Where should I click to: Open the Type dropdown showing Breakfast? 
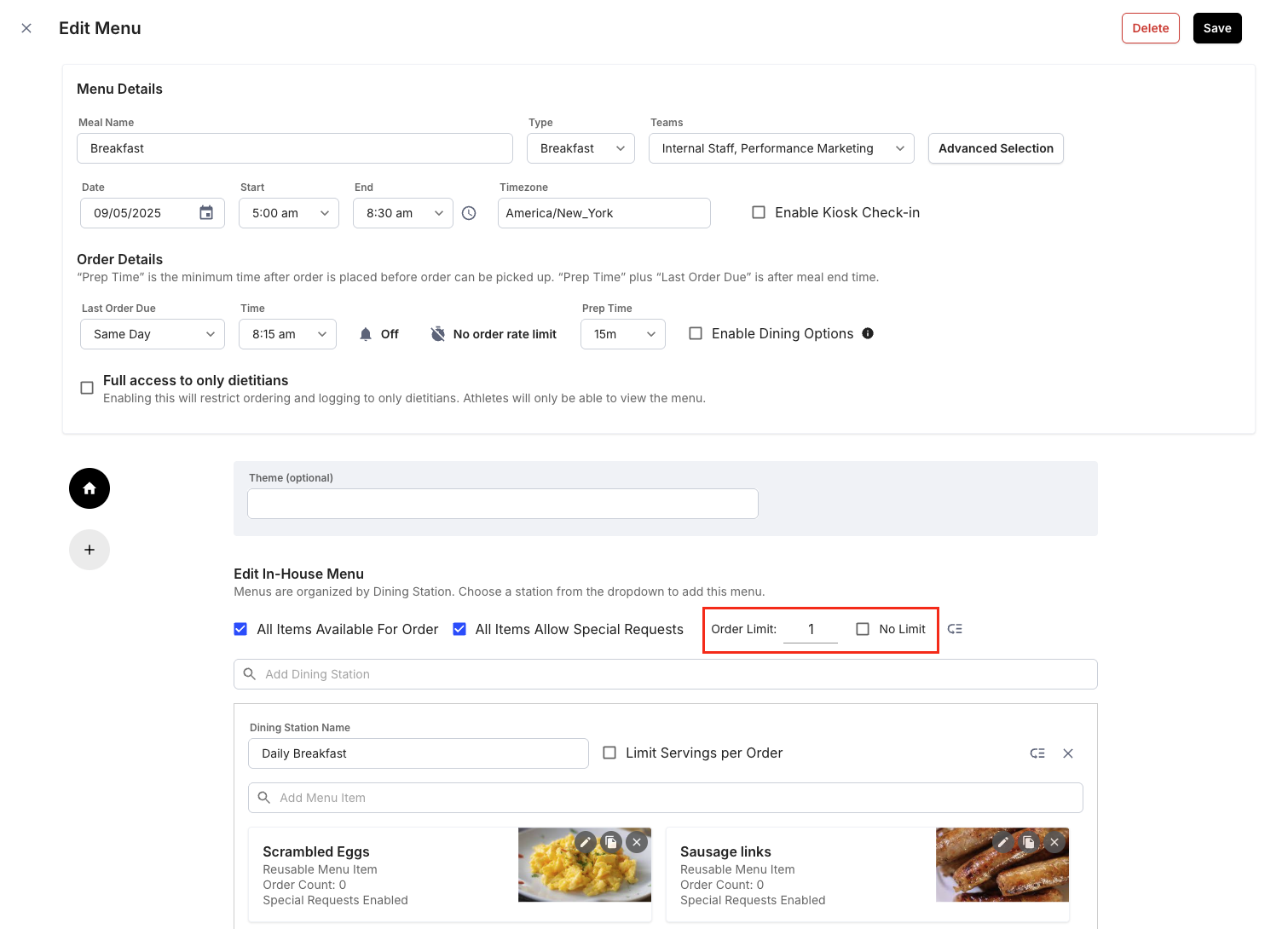[x=580, y=148]
